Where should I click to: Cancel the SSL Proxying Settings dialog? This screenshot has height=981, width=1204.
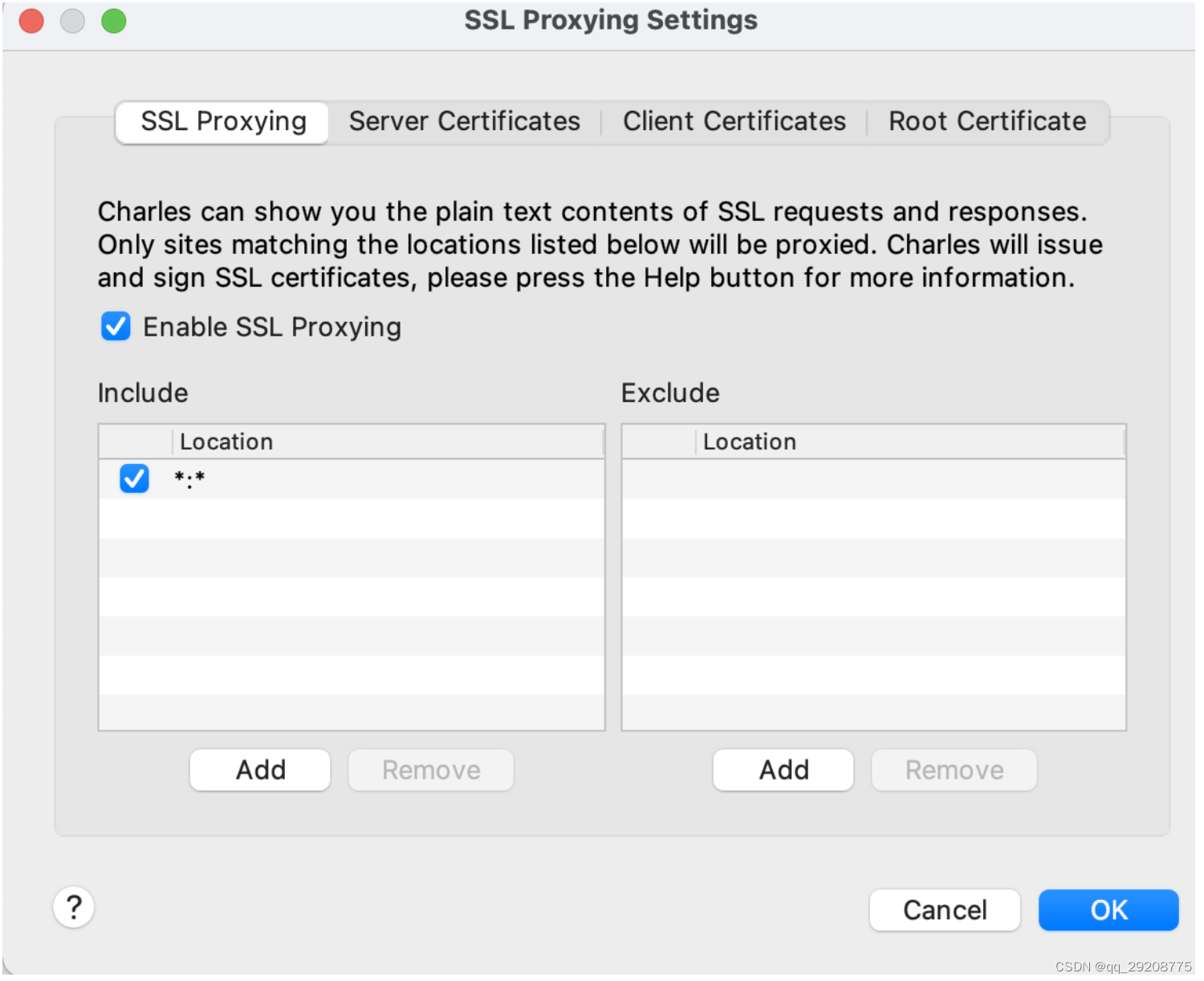pyautogui.click(x=945, y=910)
